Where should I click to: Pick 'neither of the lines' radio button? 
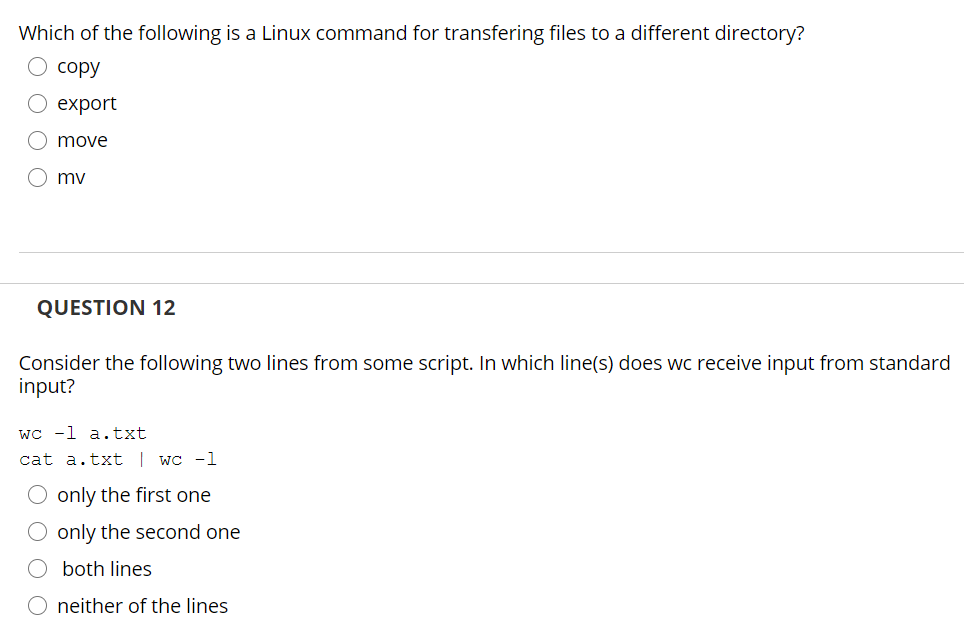coord(37,607)
